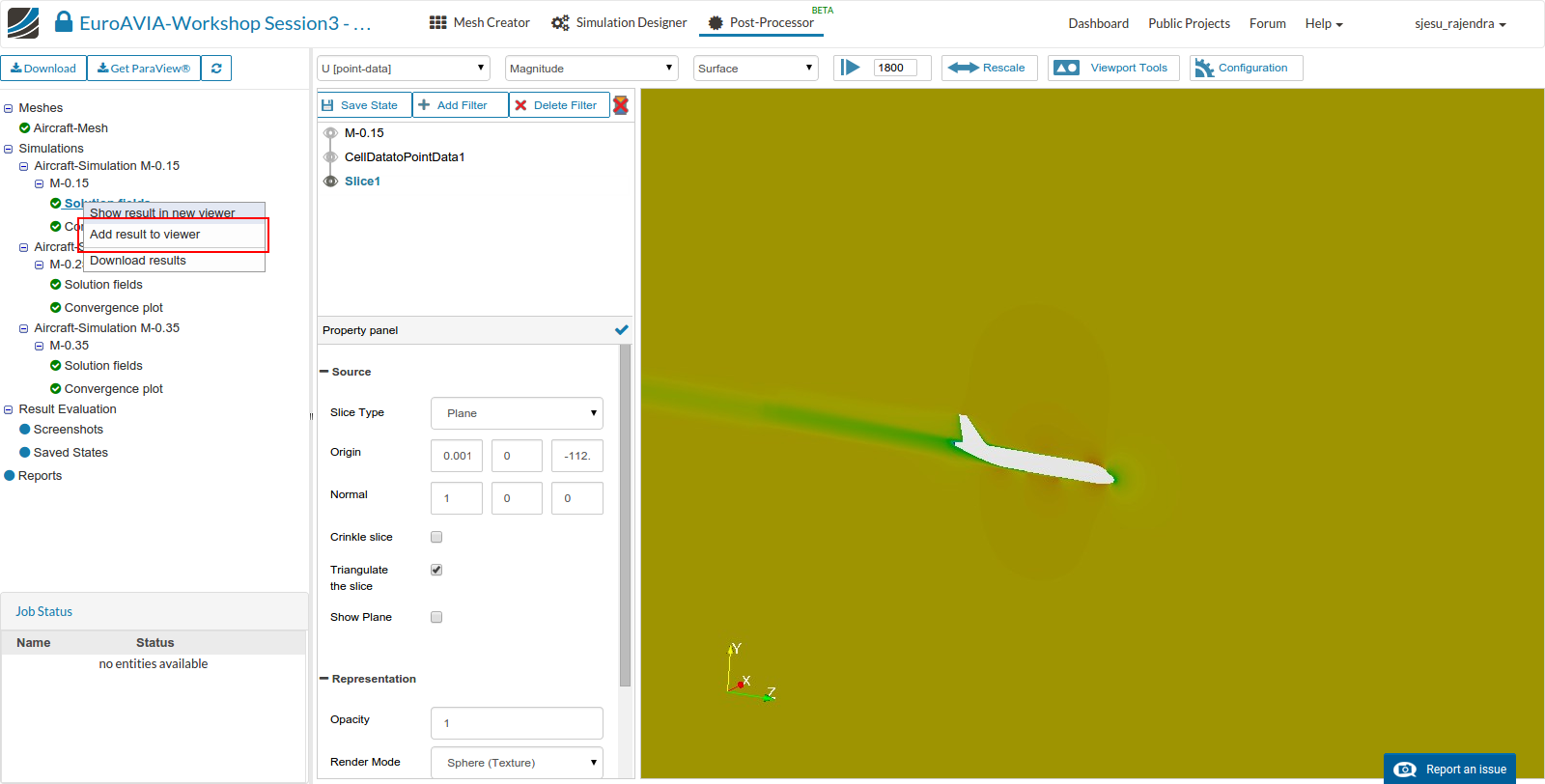Play the animation with the play icon
The width and height of the screenshot is (1545, 784).
pyautogui.click(x=850, y=68)
